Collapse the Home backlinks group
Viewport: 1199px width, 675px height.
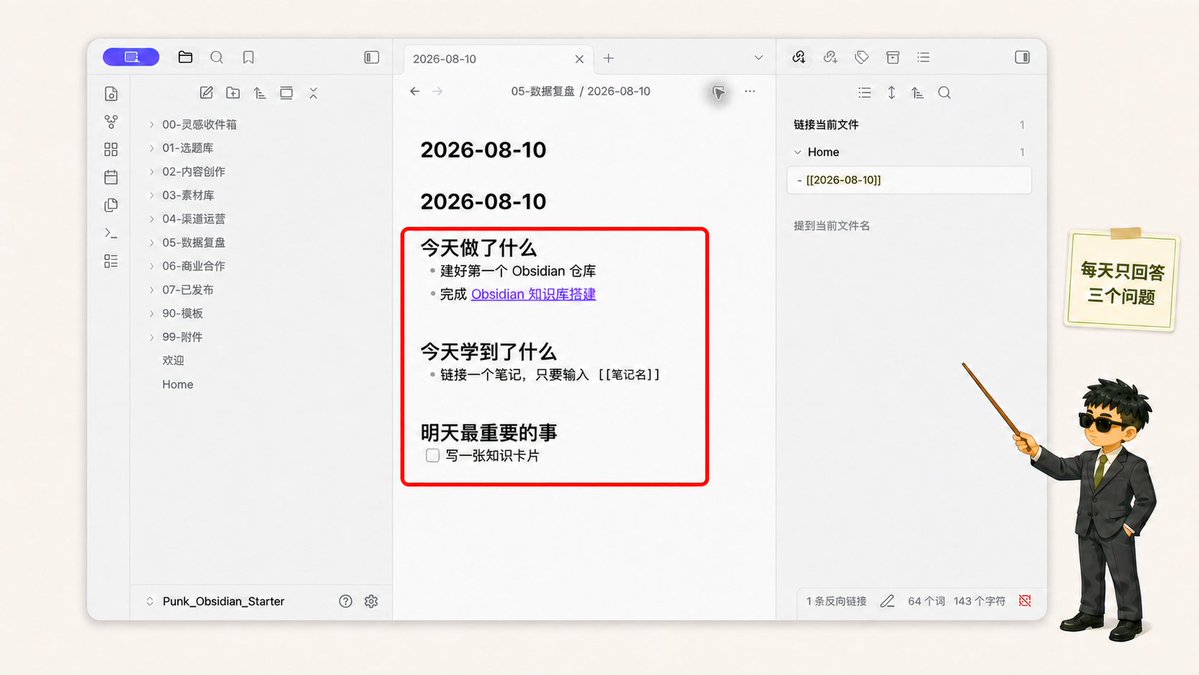pyautogui.click(x=798, y=152)
